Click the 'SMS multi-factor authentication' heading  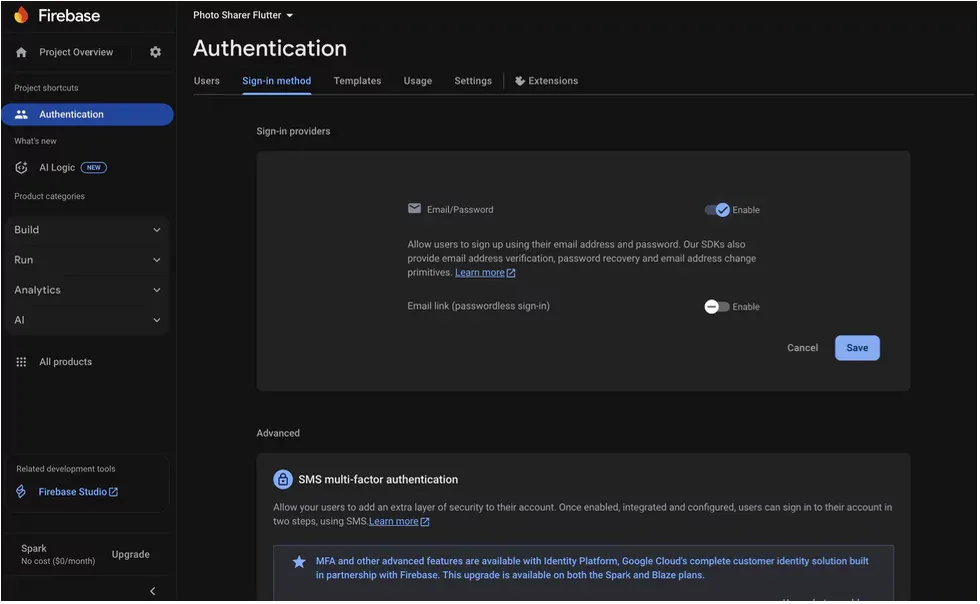tap(378, 480)
